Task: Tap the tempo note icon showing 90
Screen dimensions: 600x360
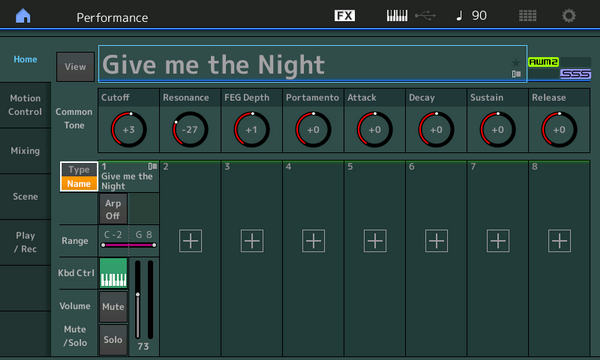Action: coord(472,16)
